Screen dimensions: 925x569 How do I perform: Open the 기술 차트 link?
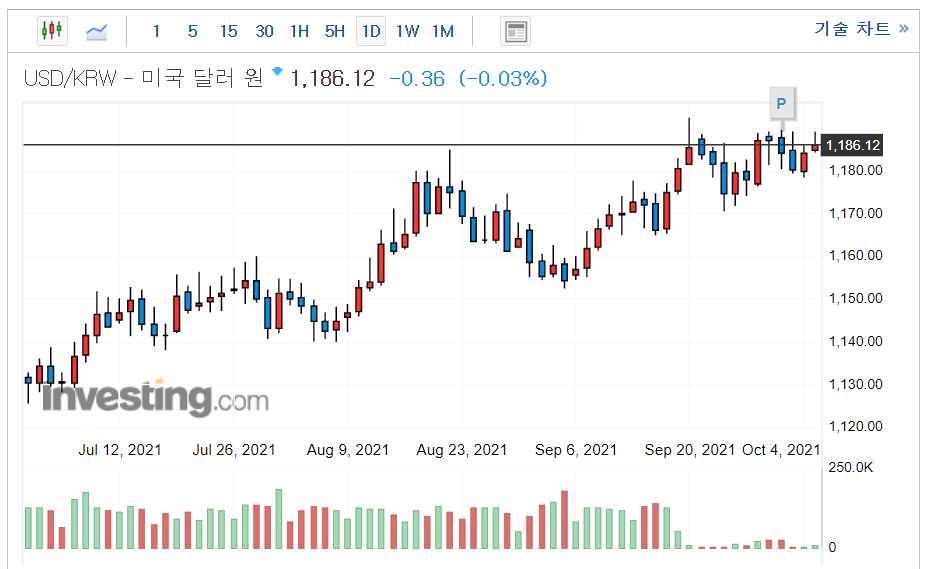click(862, 28)
